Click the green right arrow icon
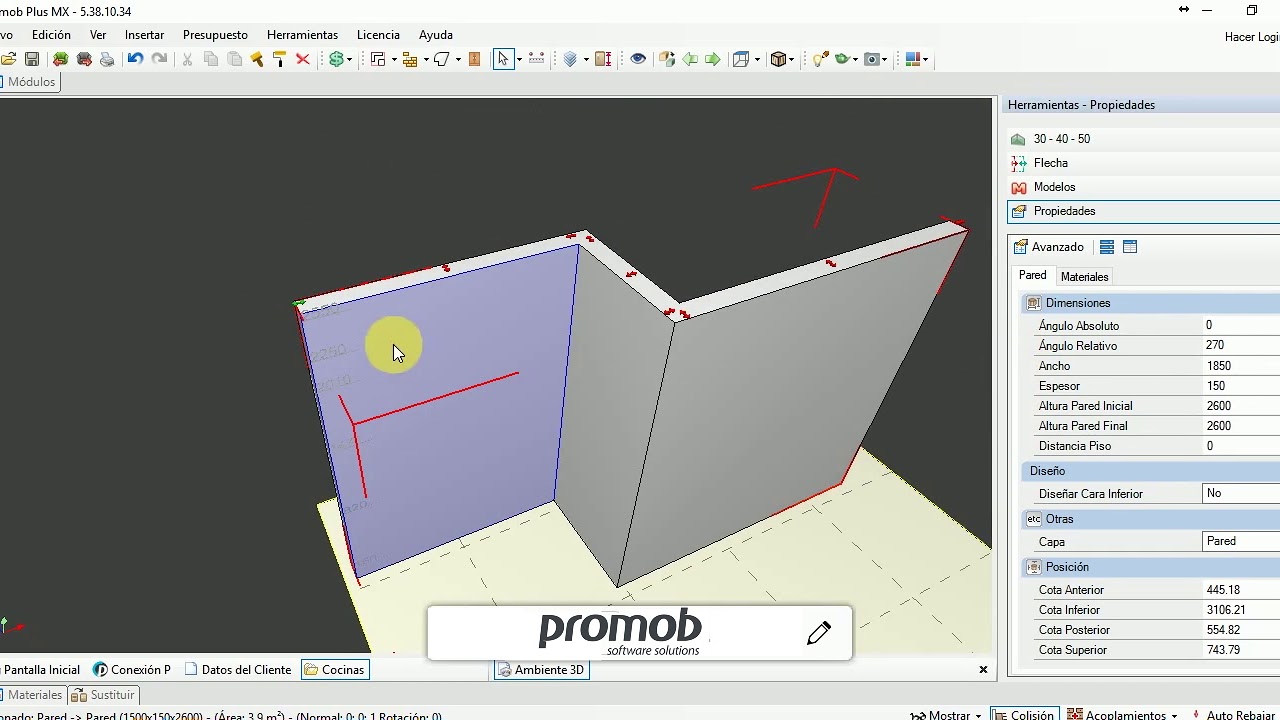1280x720 pixels. pos(712,60)
